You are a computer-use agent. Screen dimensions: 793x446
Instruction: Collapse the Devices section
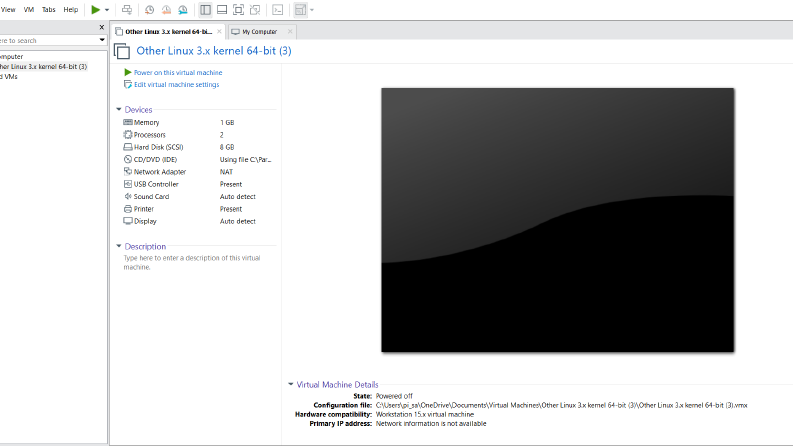(119, 109)
